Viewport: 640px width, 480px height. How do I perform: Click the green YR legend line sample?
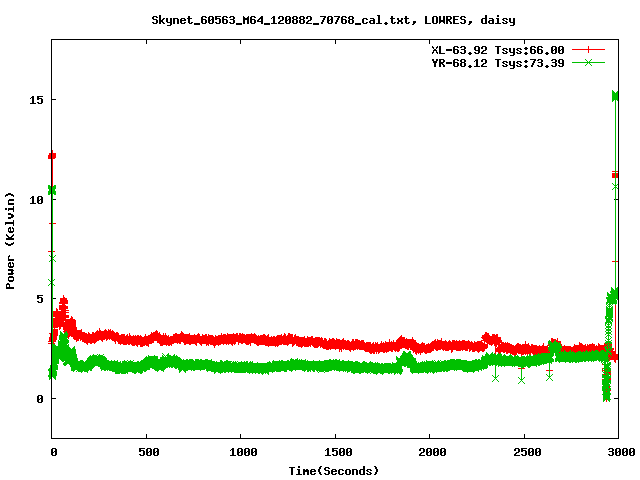[x=589, y=62]
